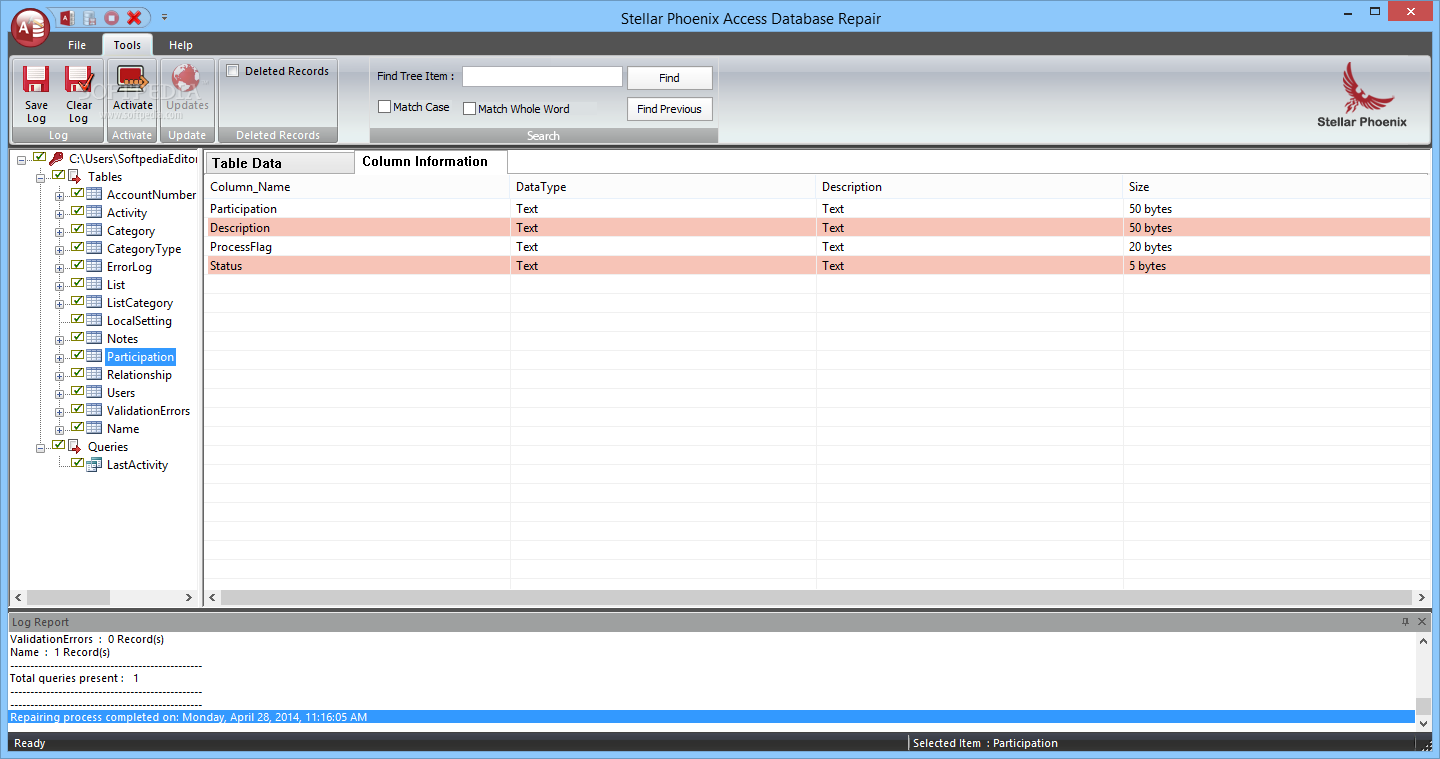Click the table icon beside AccountNumber
The width and height of the screenshot is (1440, 759).
click(x=94, y=194)
